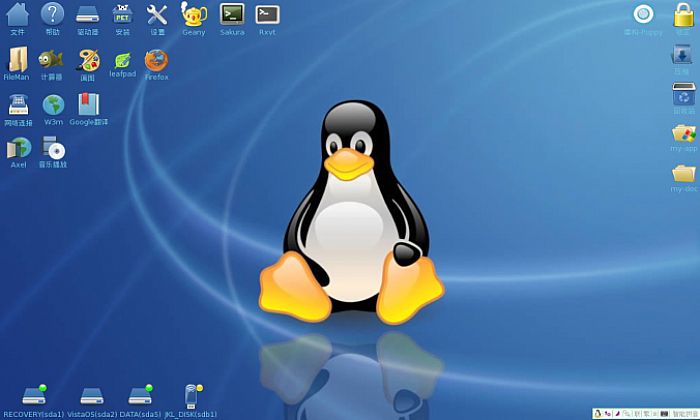Screen dimensions: 700x420
Task: Open the 计算器 calculator fish icon
Action: pyautogui.click(x=50, y=59)
